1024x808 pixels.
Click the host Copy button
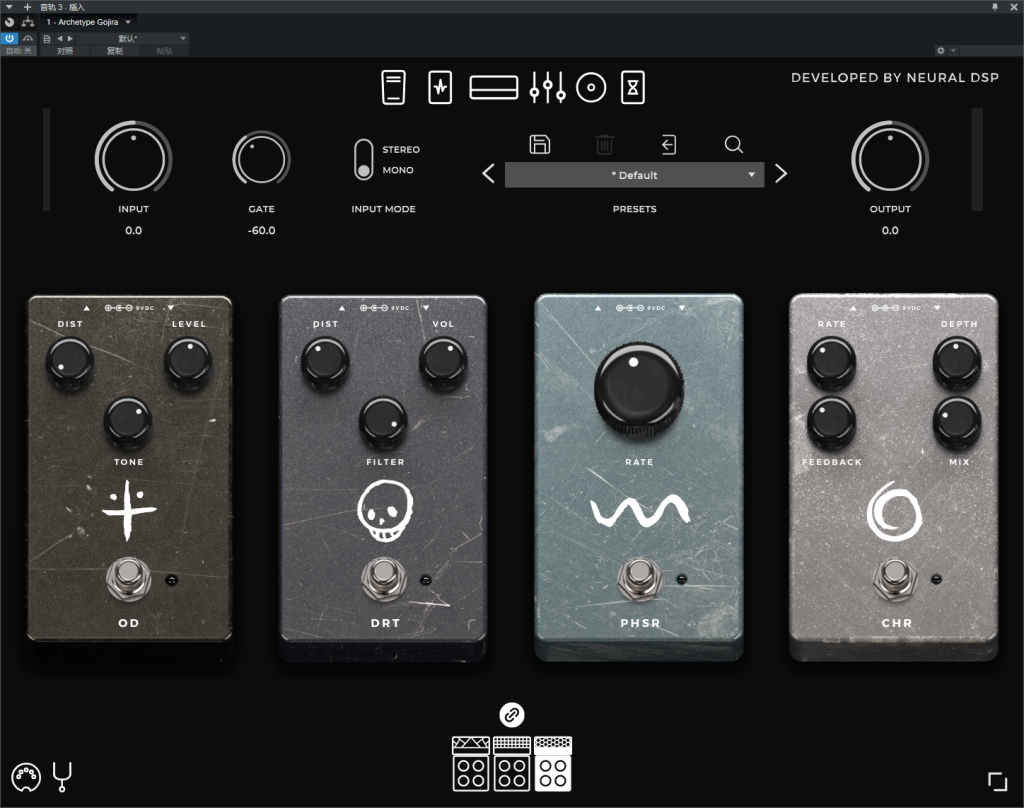[114, 50]
